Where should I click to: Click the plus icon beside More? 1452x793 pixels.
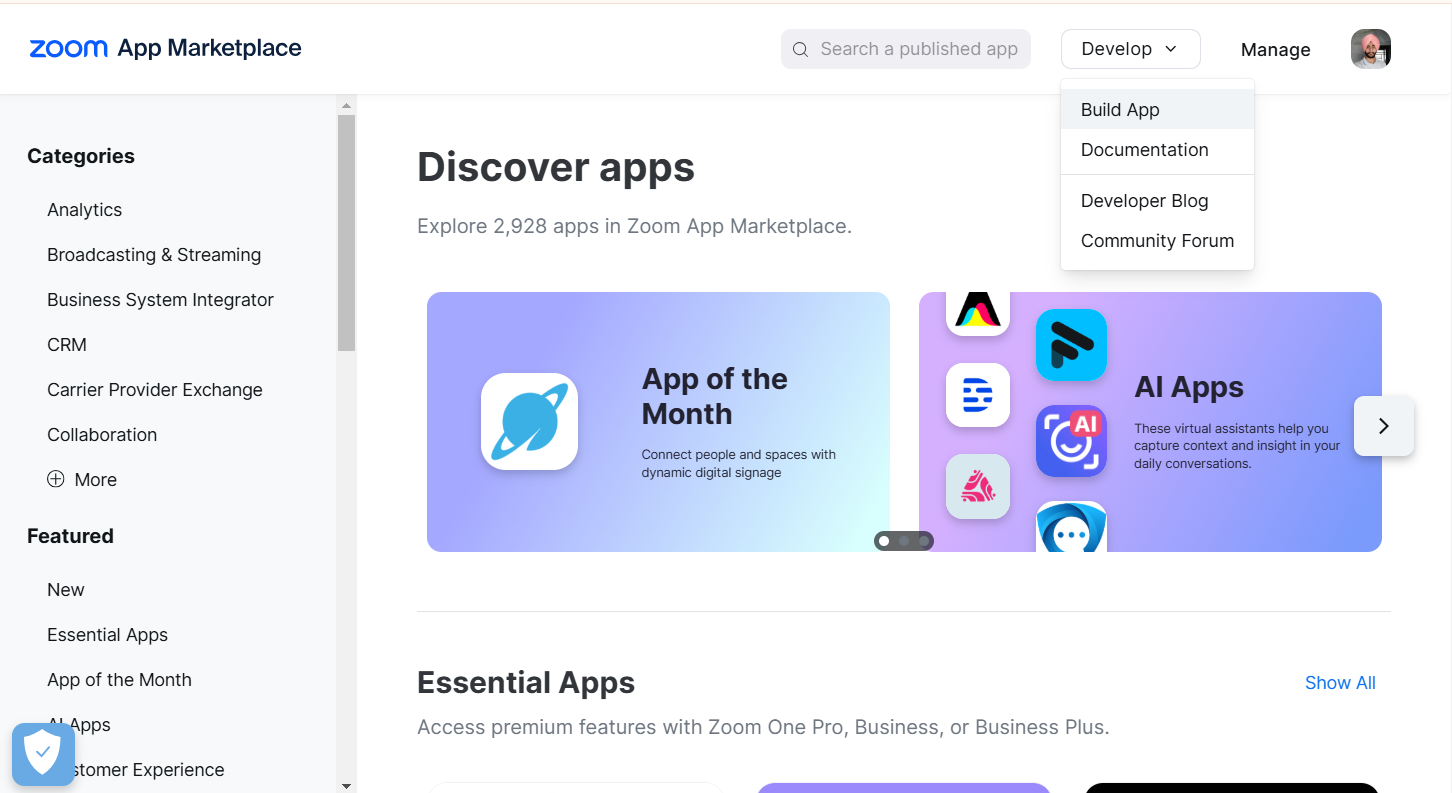point(56,479)
